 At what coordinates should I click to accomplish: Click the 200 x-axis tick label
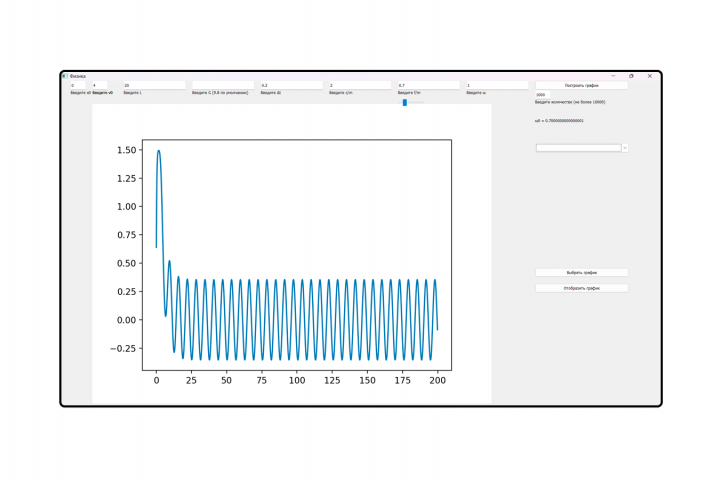point(438,380)
